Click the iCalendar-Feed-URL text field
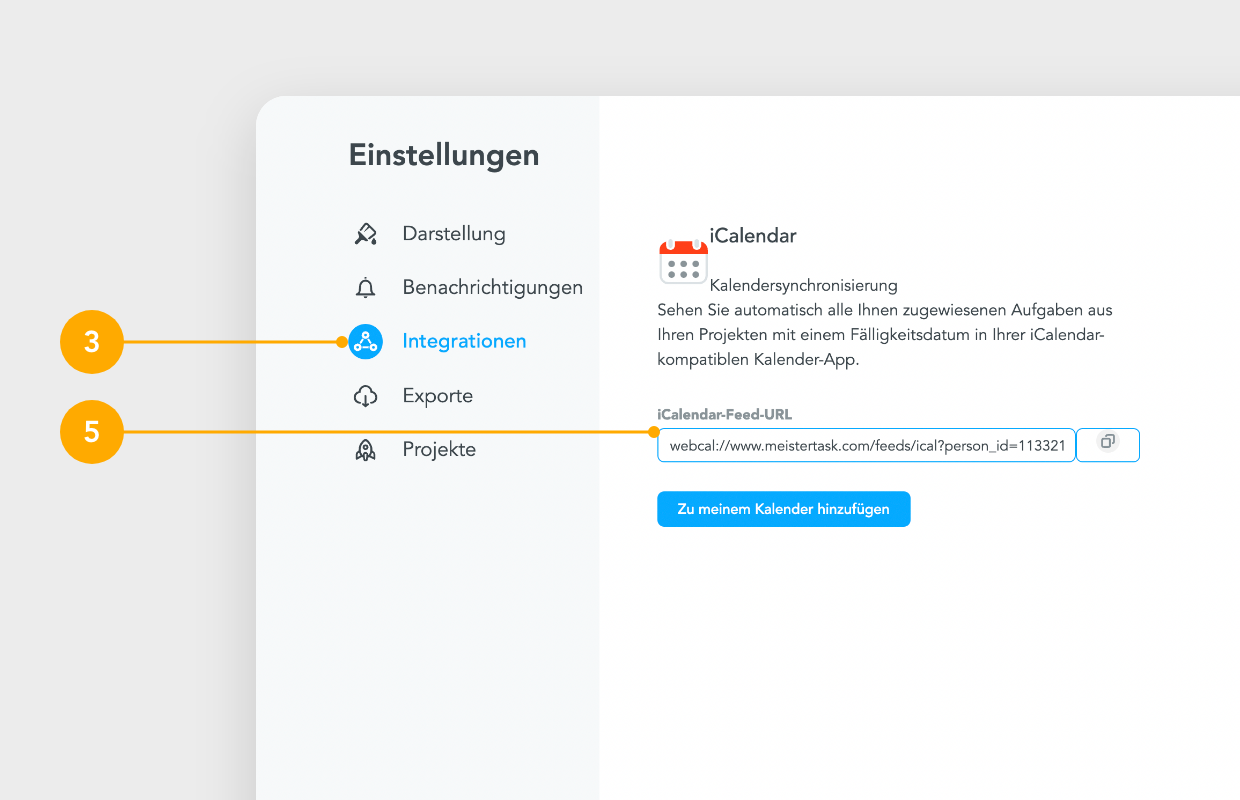The height and width of the screenshot is (800, 1240). (866, 445)
